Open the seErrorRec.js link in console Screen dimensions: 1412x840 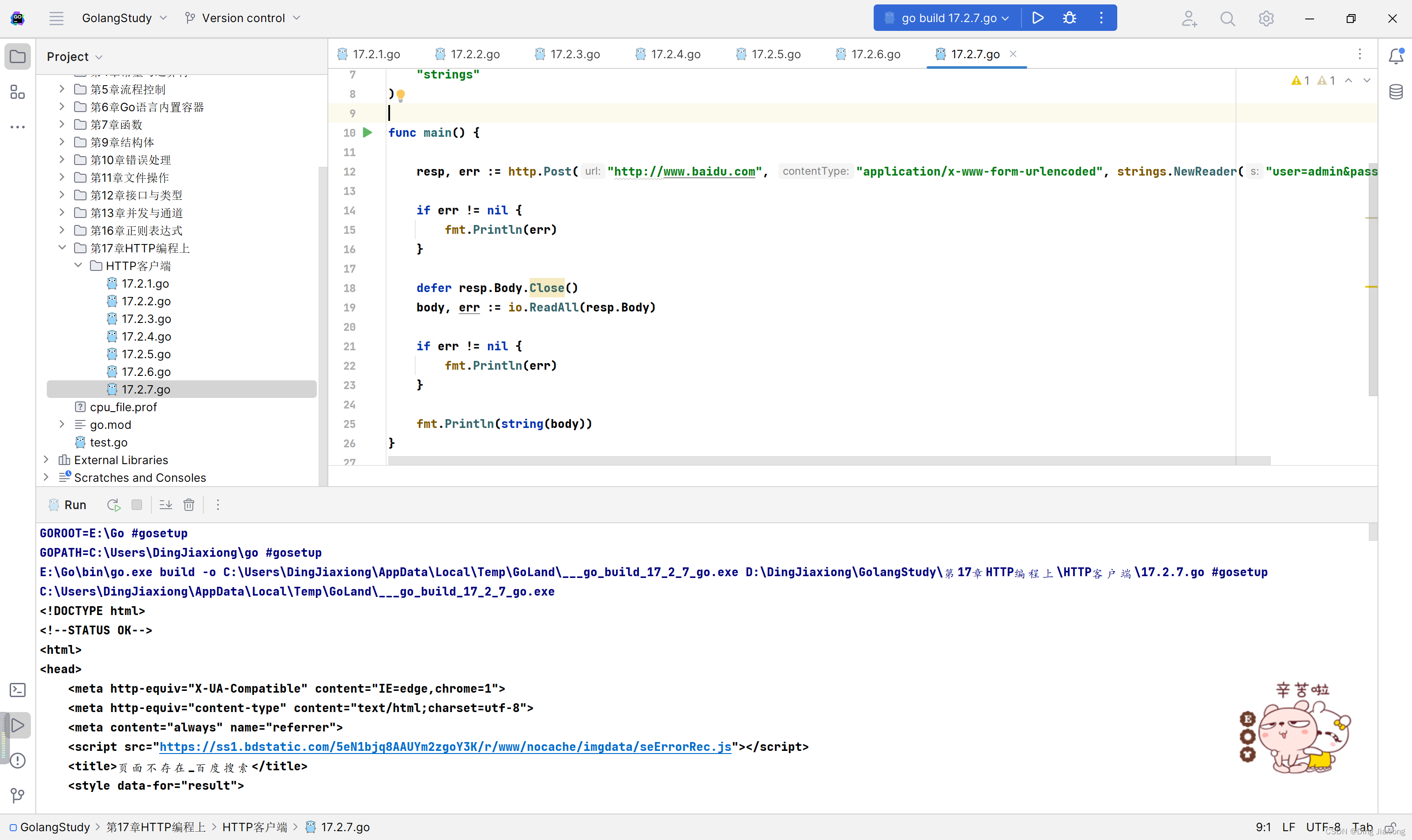[x=445, y=746]
